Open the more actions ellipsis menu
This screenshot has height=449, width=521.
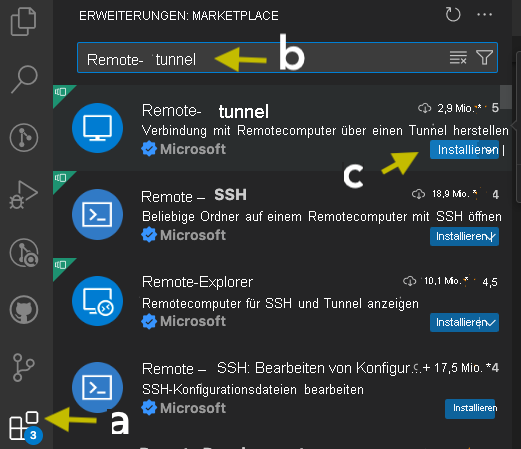click(484, 15)
